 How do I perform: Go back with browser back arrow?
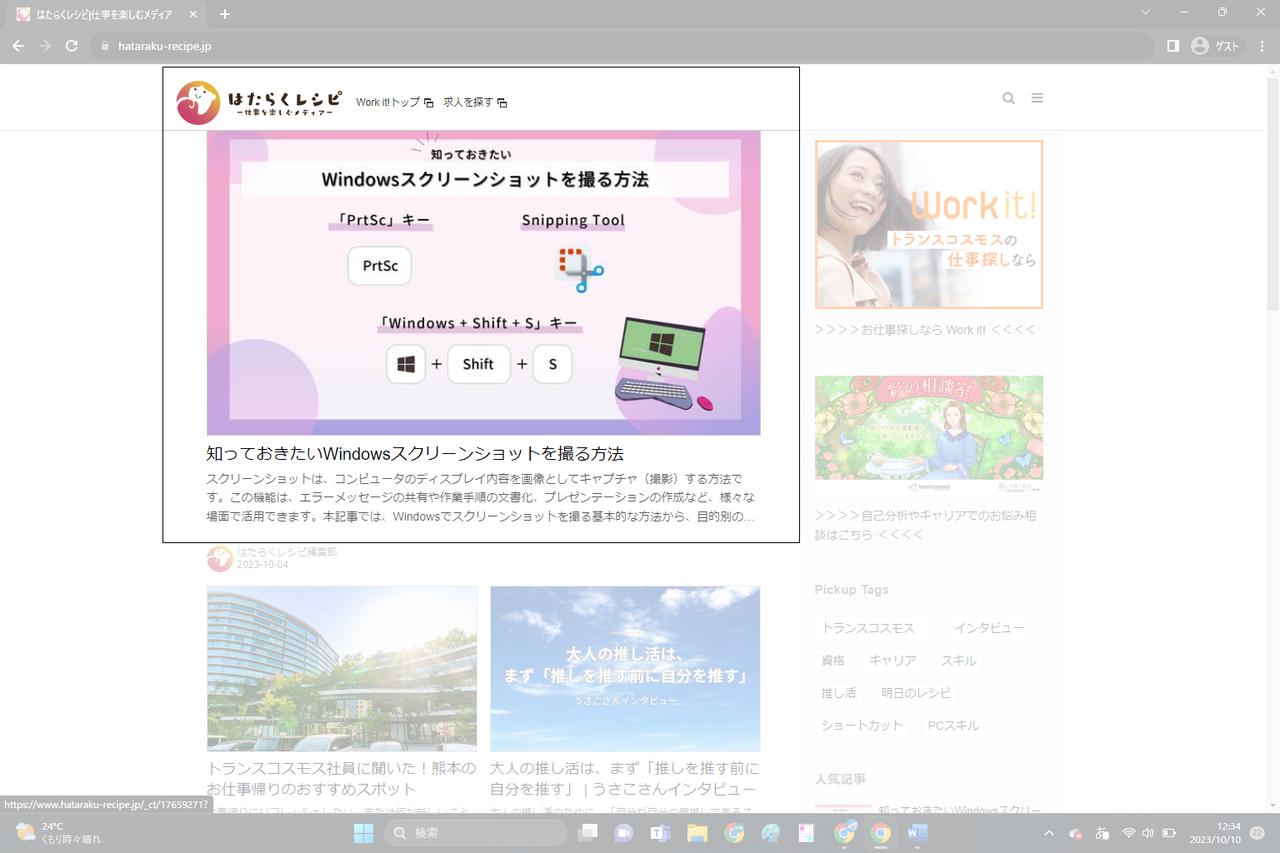coord(18,46)
